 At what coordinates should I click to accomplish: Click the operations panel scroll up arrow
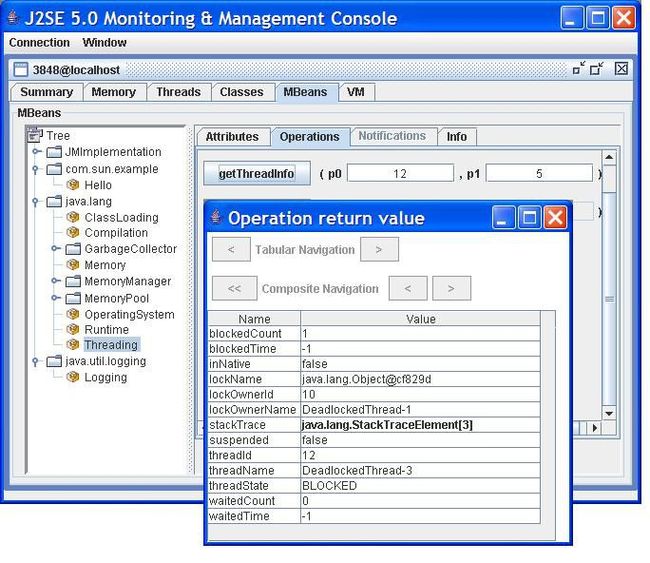tap(609, 157)
